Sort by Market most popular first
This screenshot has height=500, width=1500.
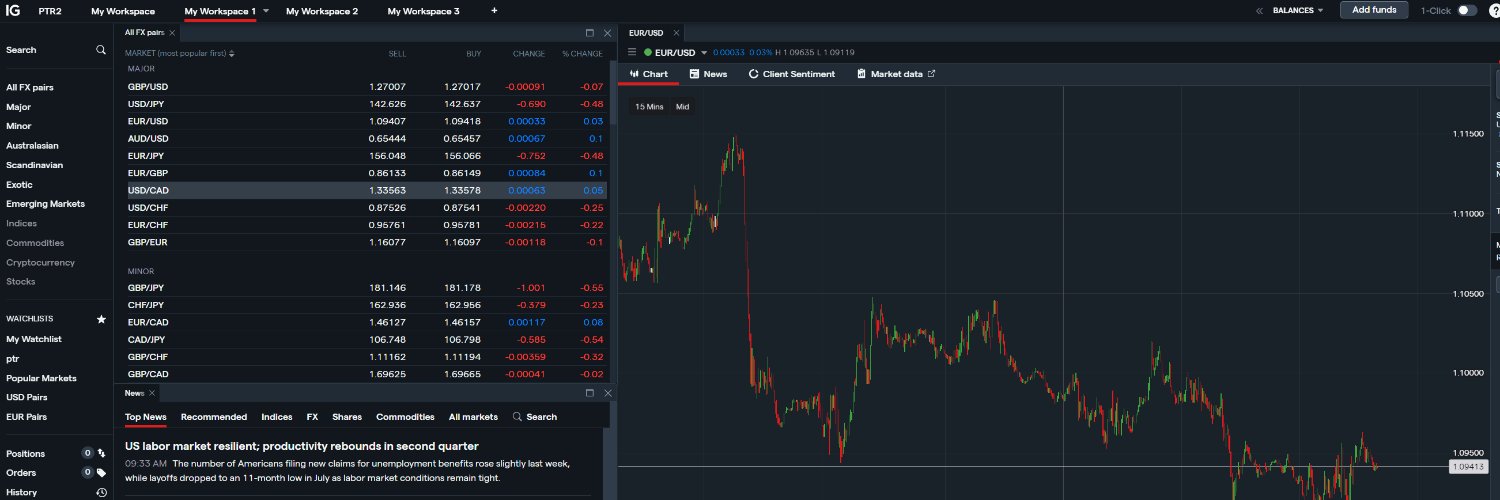click(181, 53)
